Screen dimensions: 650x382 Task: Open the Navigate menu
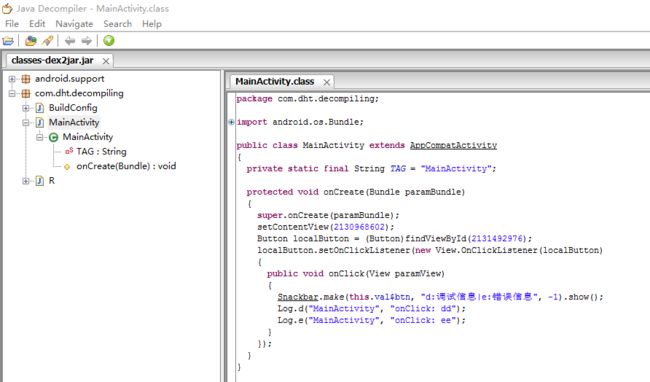tap(74, 24)
